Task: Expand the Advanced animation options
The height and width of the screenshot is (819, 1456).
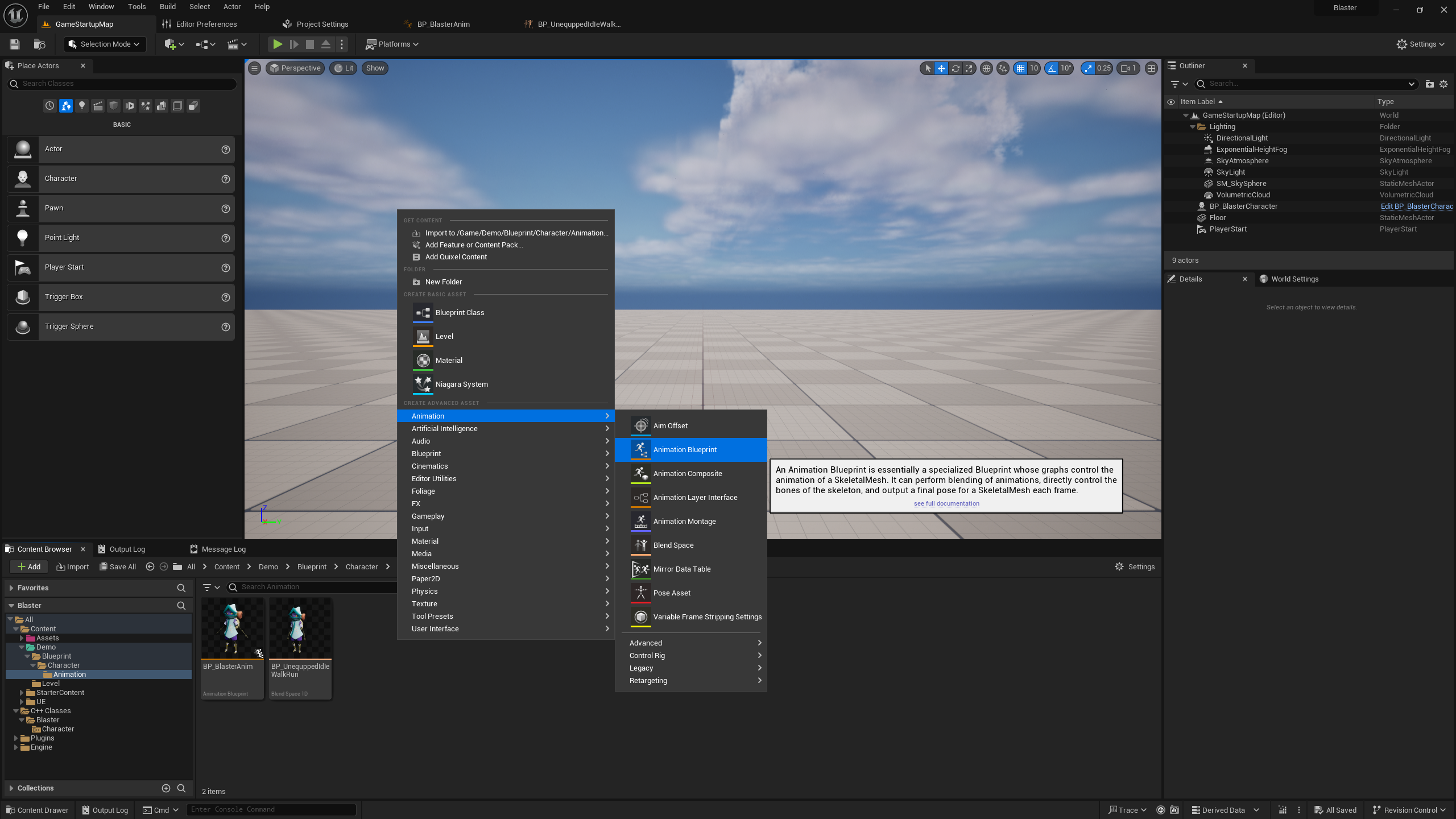Action: (x=693, y=642)
